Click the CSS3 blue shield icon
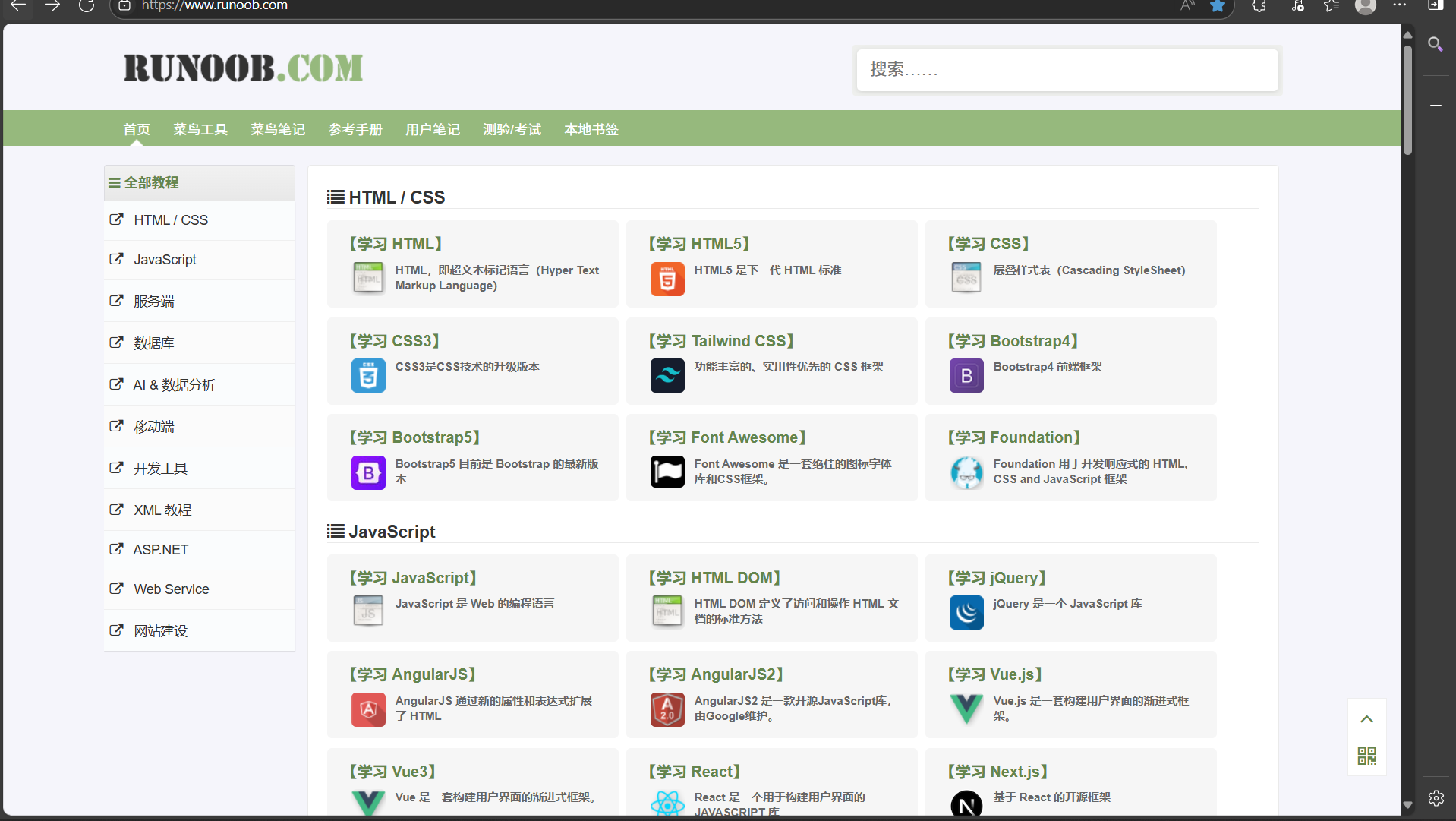Image resolution: width=1456 pixels, height=821 pixels. pos(368,375)
